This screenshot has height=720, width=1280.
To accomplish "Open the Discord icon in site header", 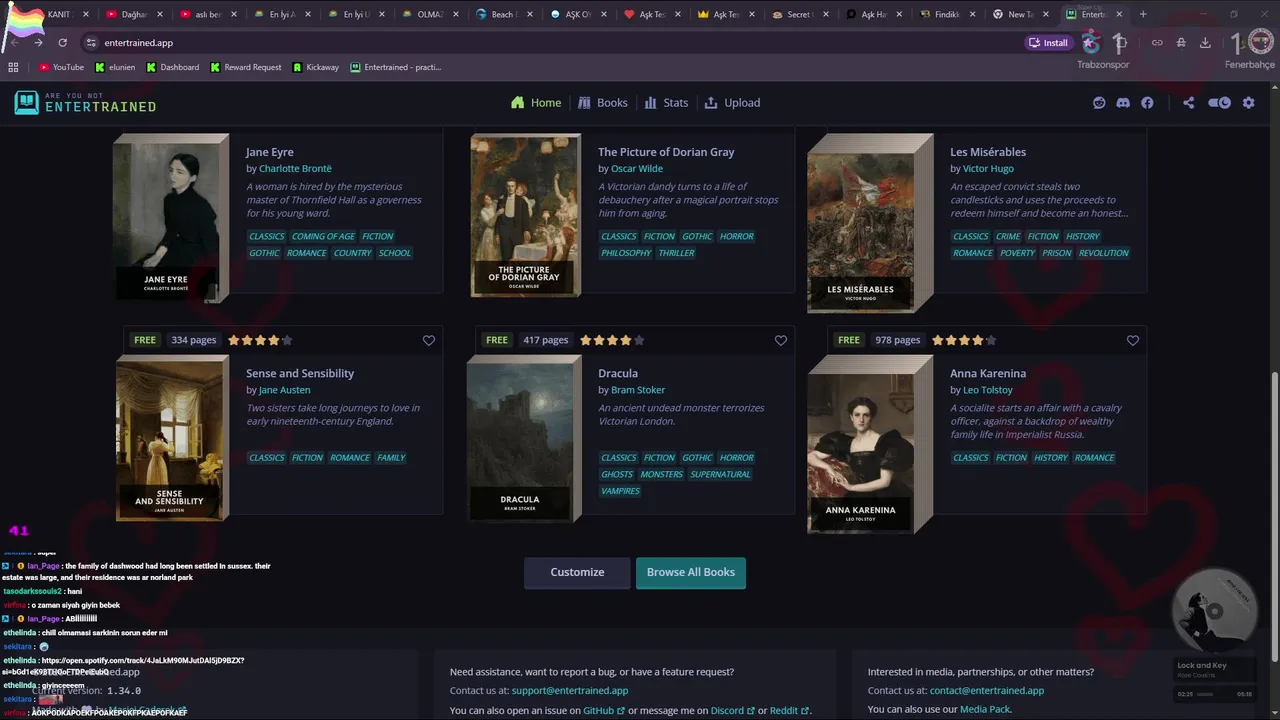I will tap(1123, 103).
